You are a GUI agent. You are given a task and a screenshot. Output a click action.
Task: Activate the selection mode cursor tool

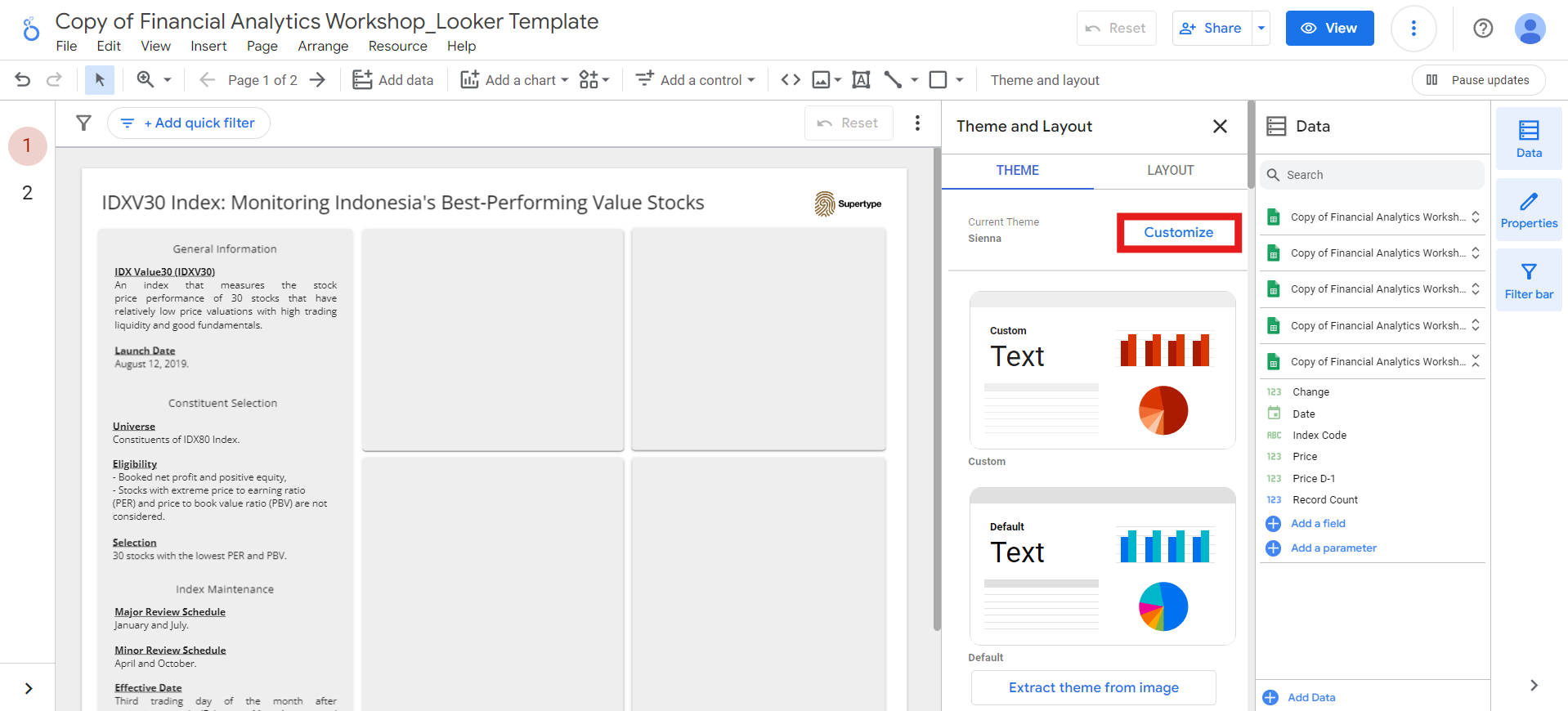[100, 80]
